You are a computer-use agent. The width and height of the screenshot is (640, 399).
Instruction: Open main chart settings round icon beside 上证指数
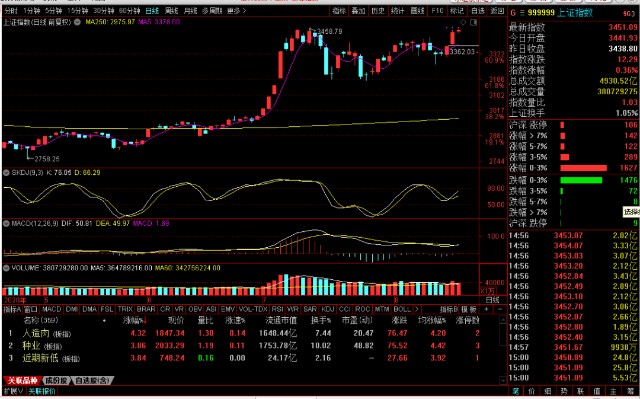pyautogui.click(x=77, y=22)
